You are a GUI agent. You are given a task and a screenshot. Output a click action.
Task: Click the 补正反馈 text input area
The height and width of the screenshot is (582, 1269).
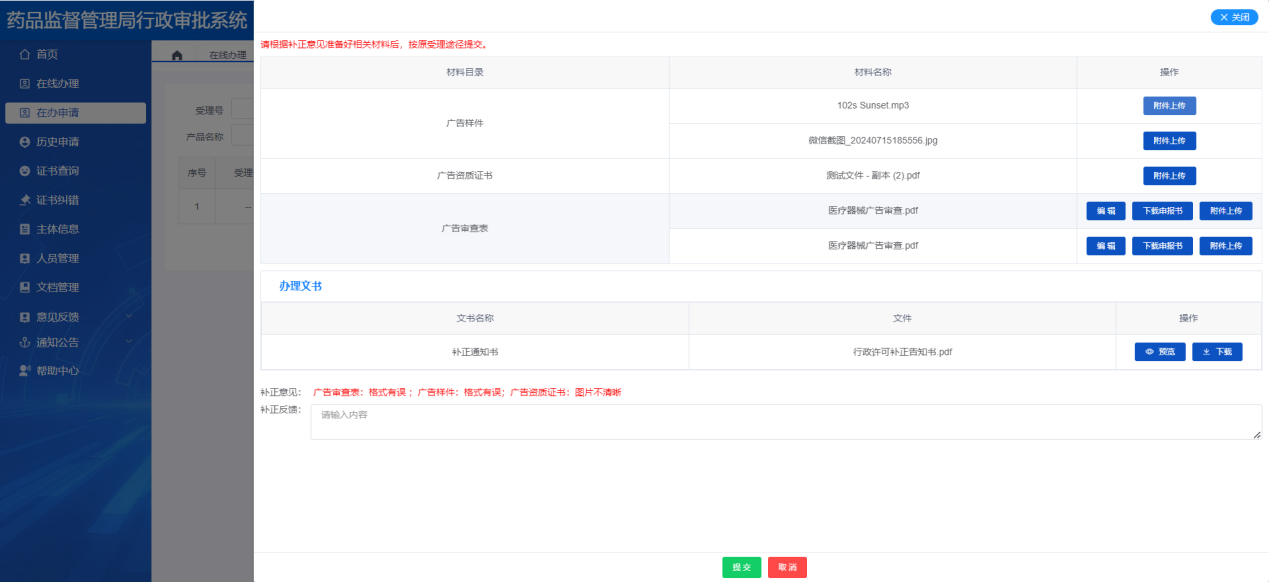(785, 422)
